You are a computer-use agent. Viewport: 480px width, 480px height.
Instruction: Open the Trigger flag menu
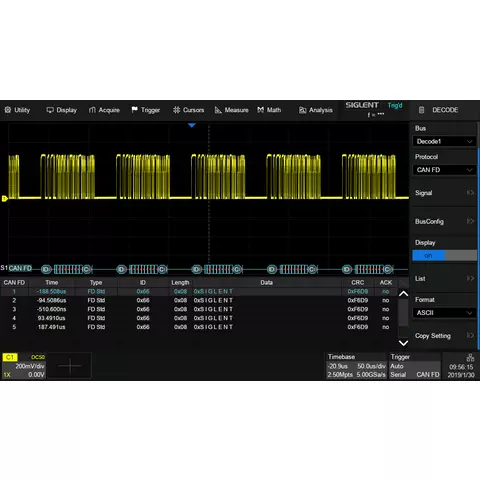tap(134, 110)
